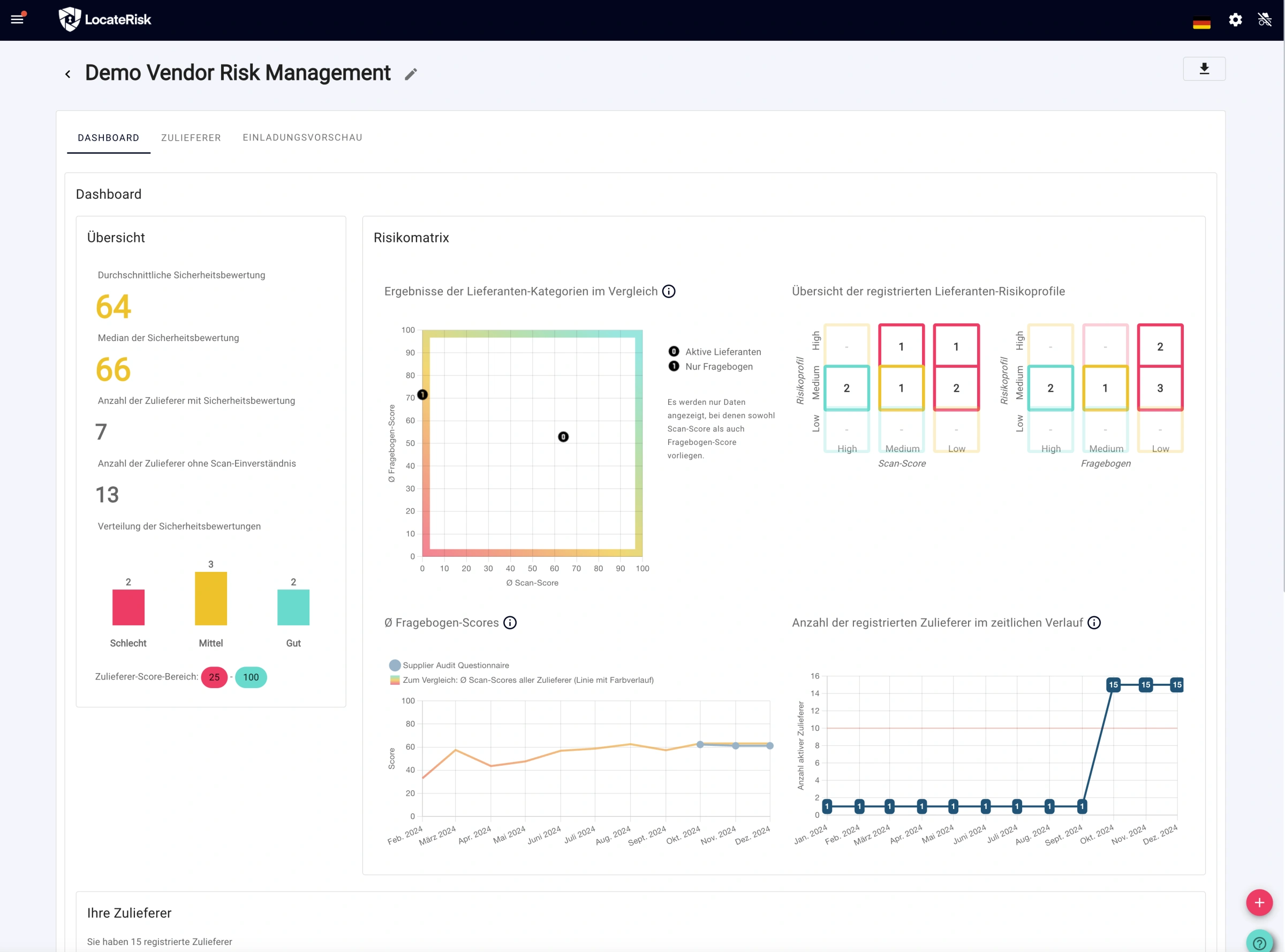
Task: Download report with the download button
Action: point(1204,69)
